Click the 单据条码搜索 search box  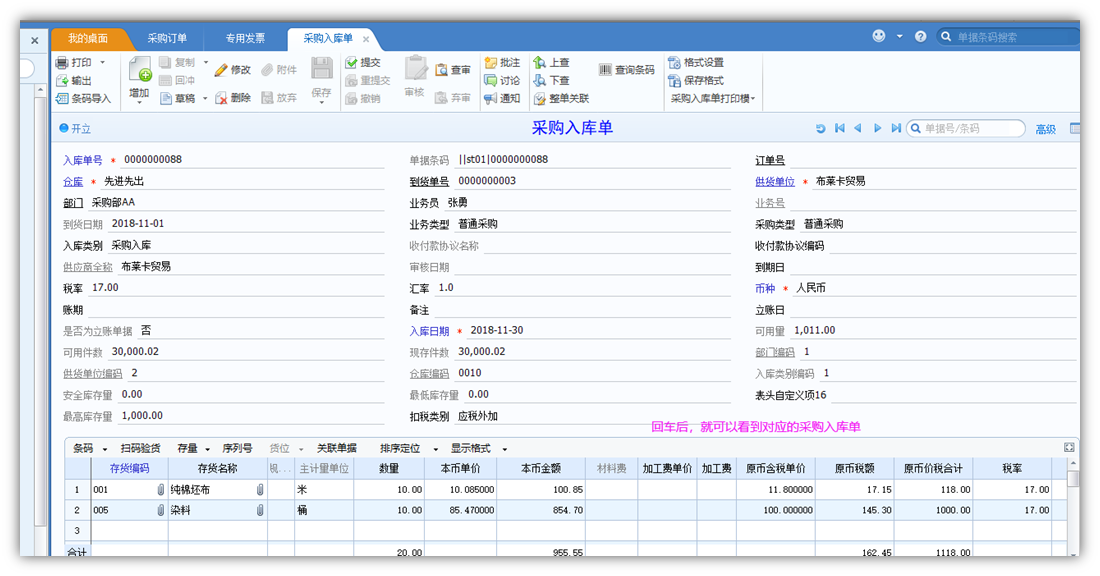click(x=1007, y=37)
